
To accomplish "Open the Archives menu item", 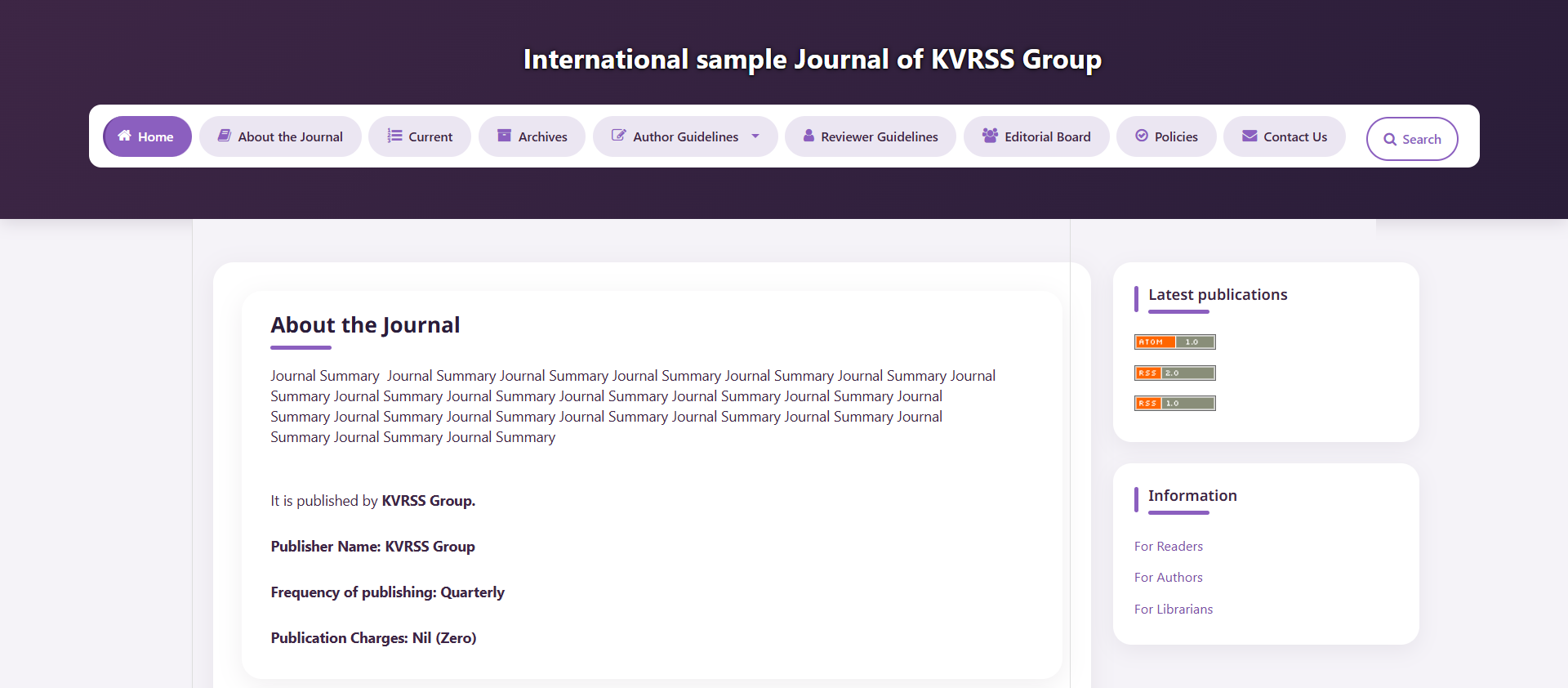I will tap(532, 136).
